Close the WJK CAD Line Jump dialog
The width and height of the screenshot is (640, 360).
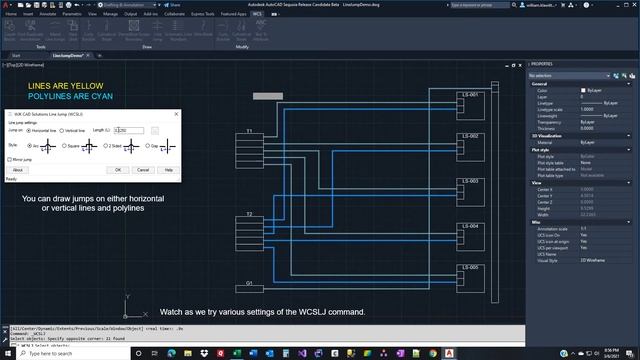(x=176, y=114)
